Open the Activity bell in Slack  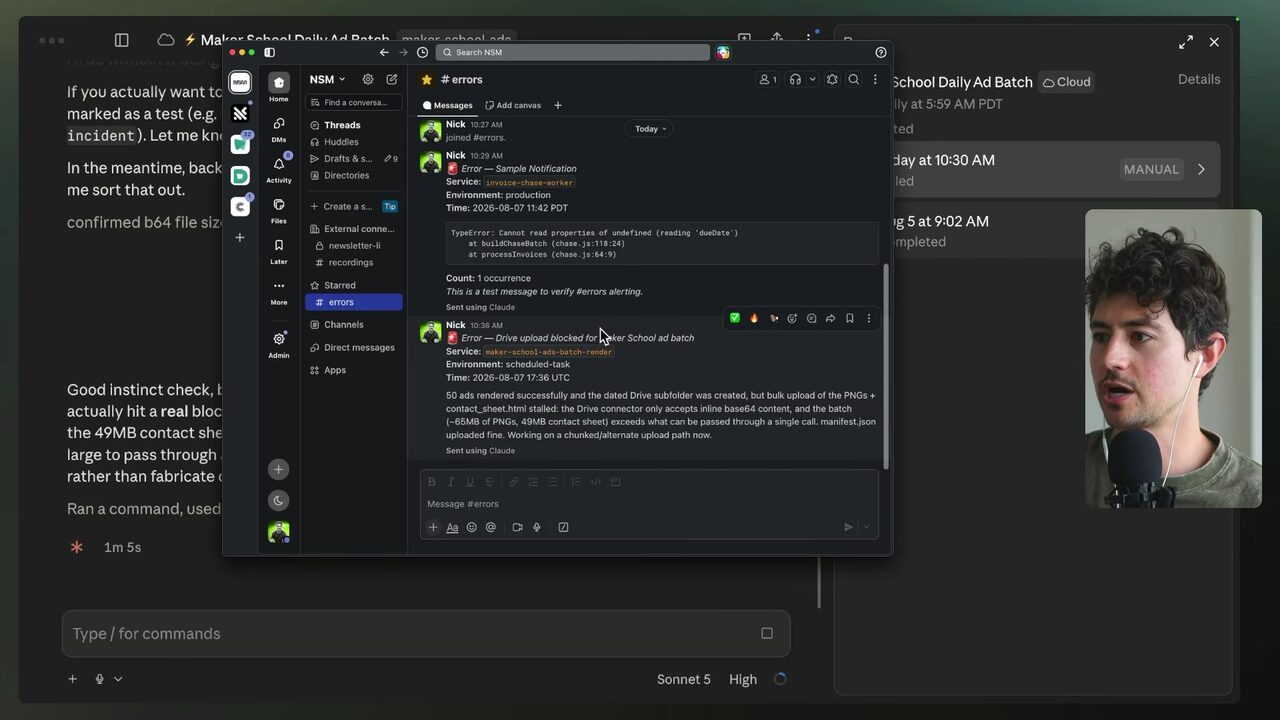click(279, 169)
